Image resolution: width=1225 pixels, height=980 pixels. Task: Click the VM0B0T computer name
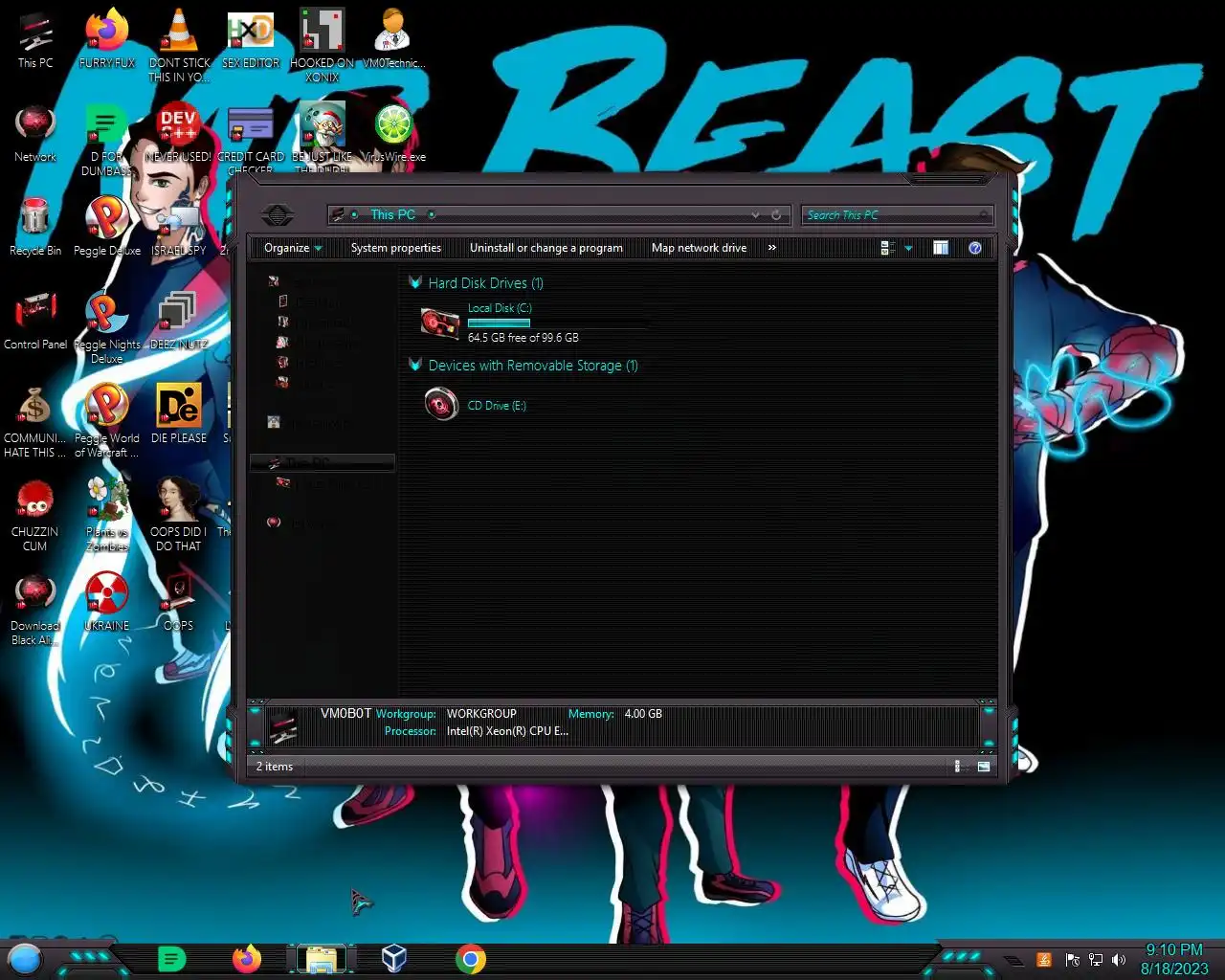click(x=345, y=714)
